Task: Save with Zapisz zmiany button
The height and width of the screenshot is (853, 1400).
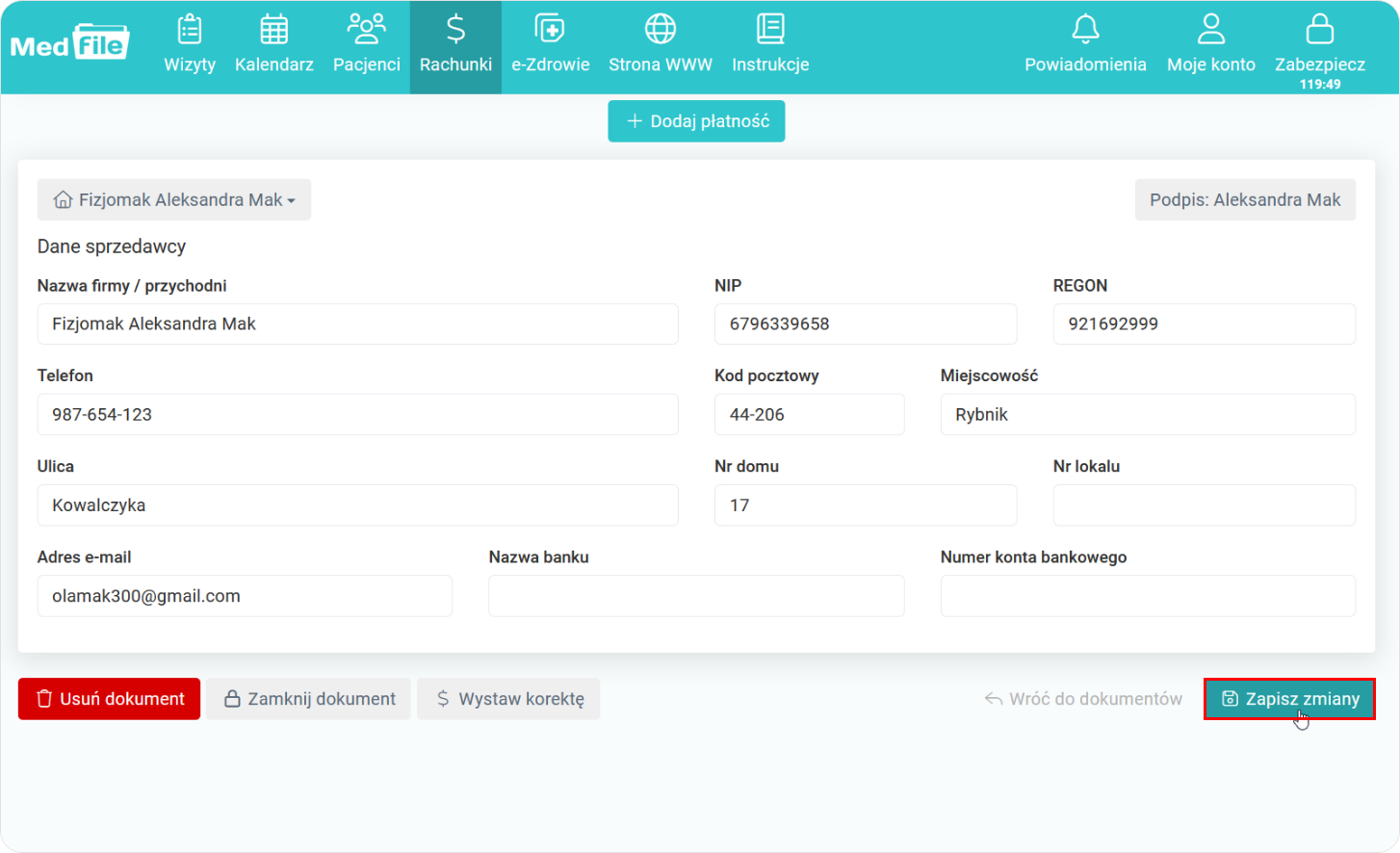Action: tap(1289, 699)
